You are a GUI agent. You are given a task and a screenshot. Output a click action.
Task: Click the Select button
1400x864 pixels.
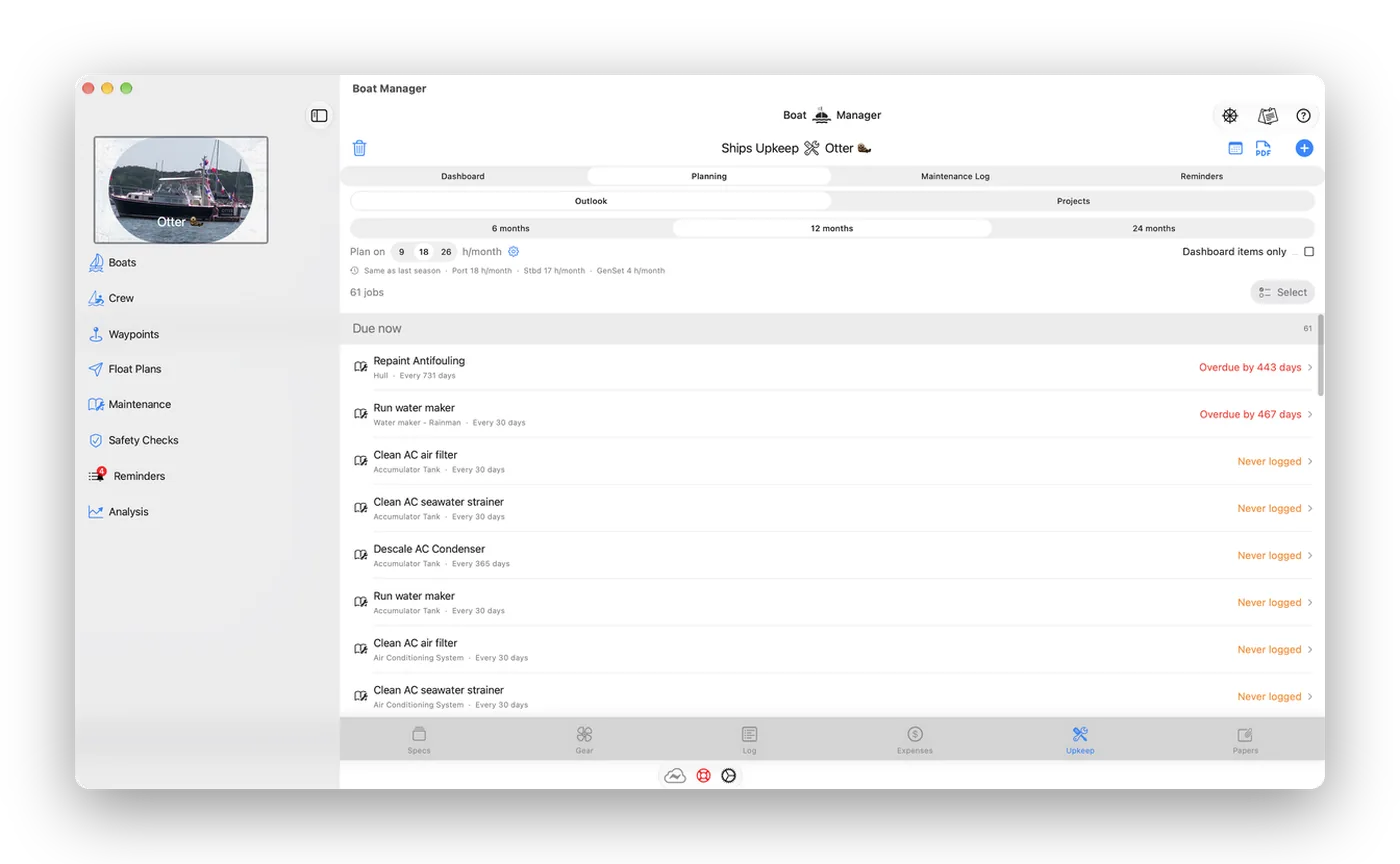pos(1282,292)
